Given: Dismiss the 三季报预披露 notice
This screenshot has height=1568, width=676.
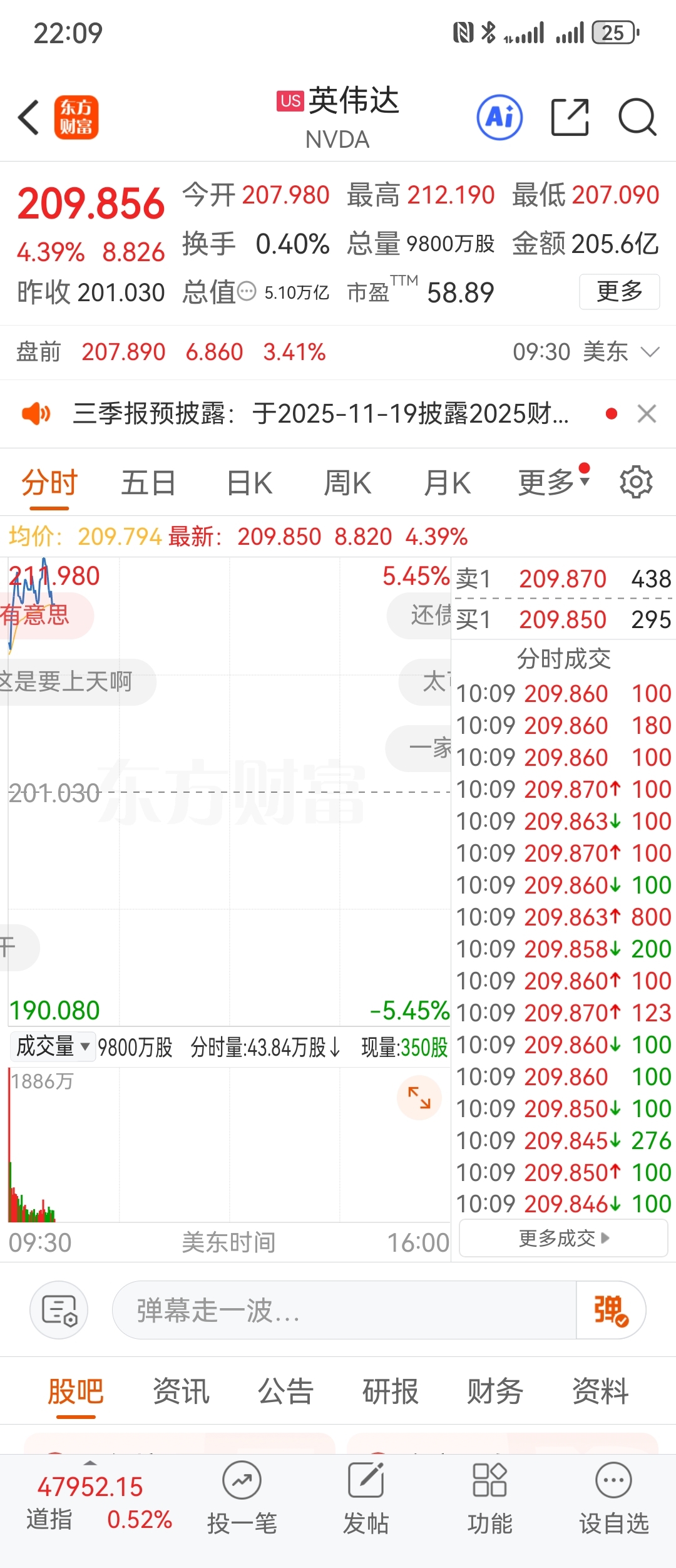Looking at the screenshot, I should tap(647, 414).
